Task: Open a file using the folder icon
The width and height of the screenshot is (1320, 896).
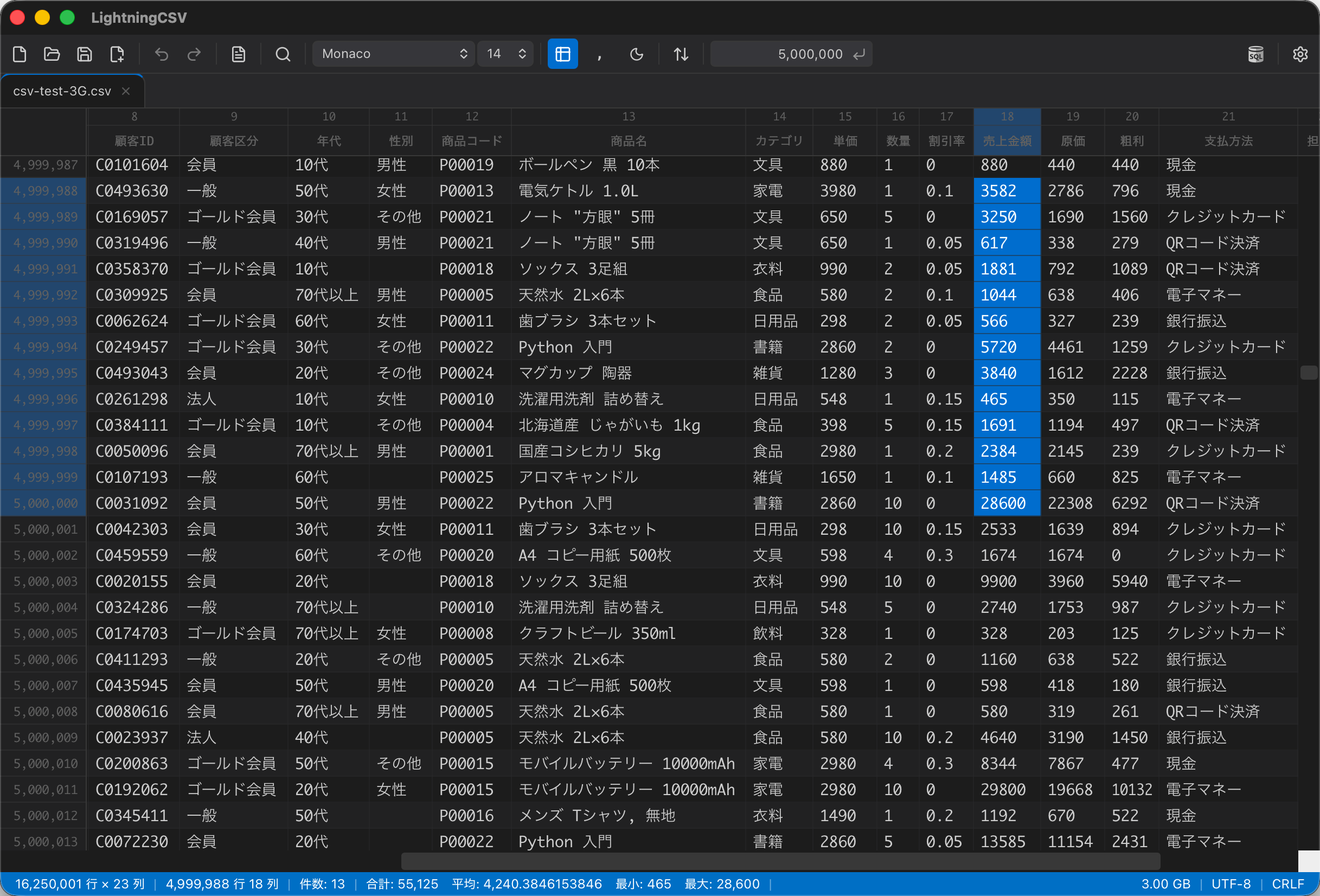Action: [52, 54]
